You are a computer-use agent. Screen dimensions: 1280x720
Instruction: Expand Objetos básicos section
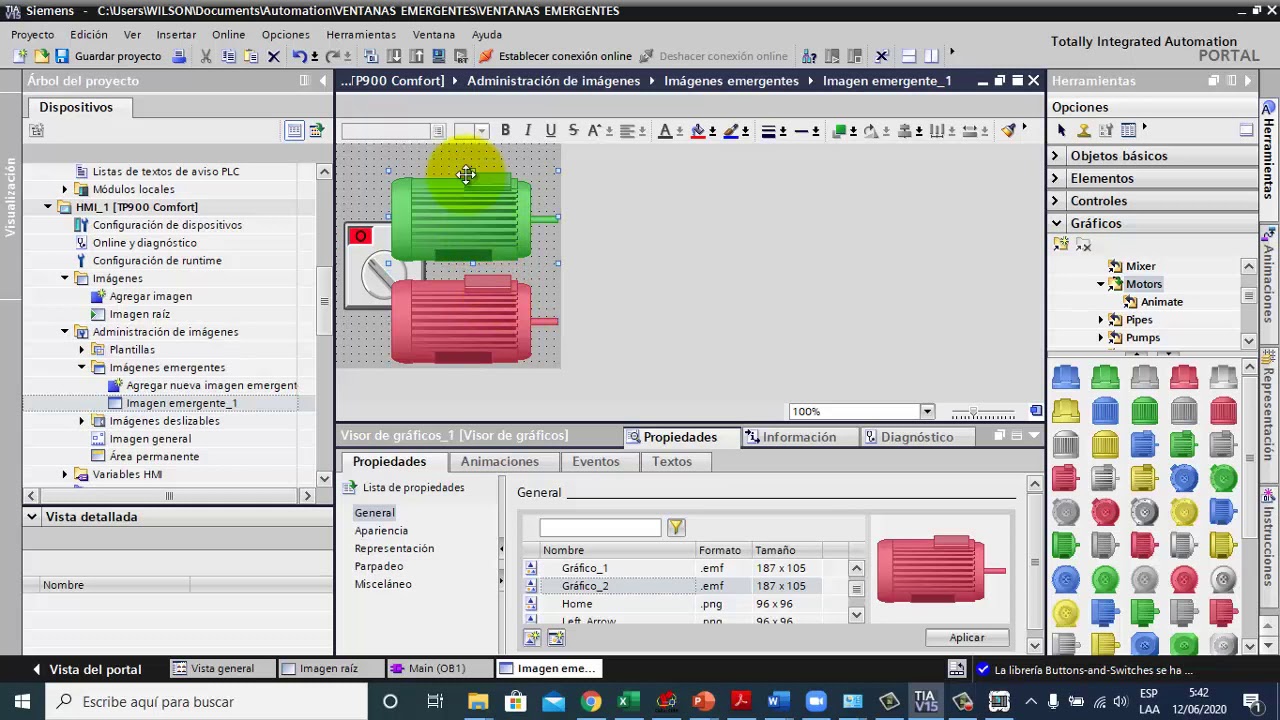[1055, 155]
